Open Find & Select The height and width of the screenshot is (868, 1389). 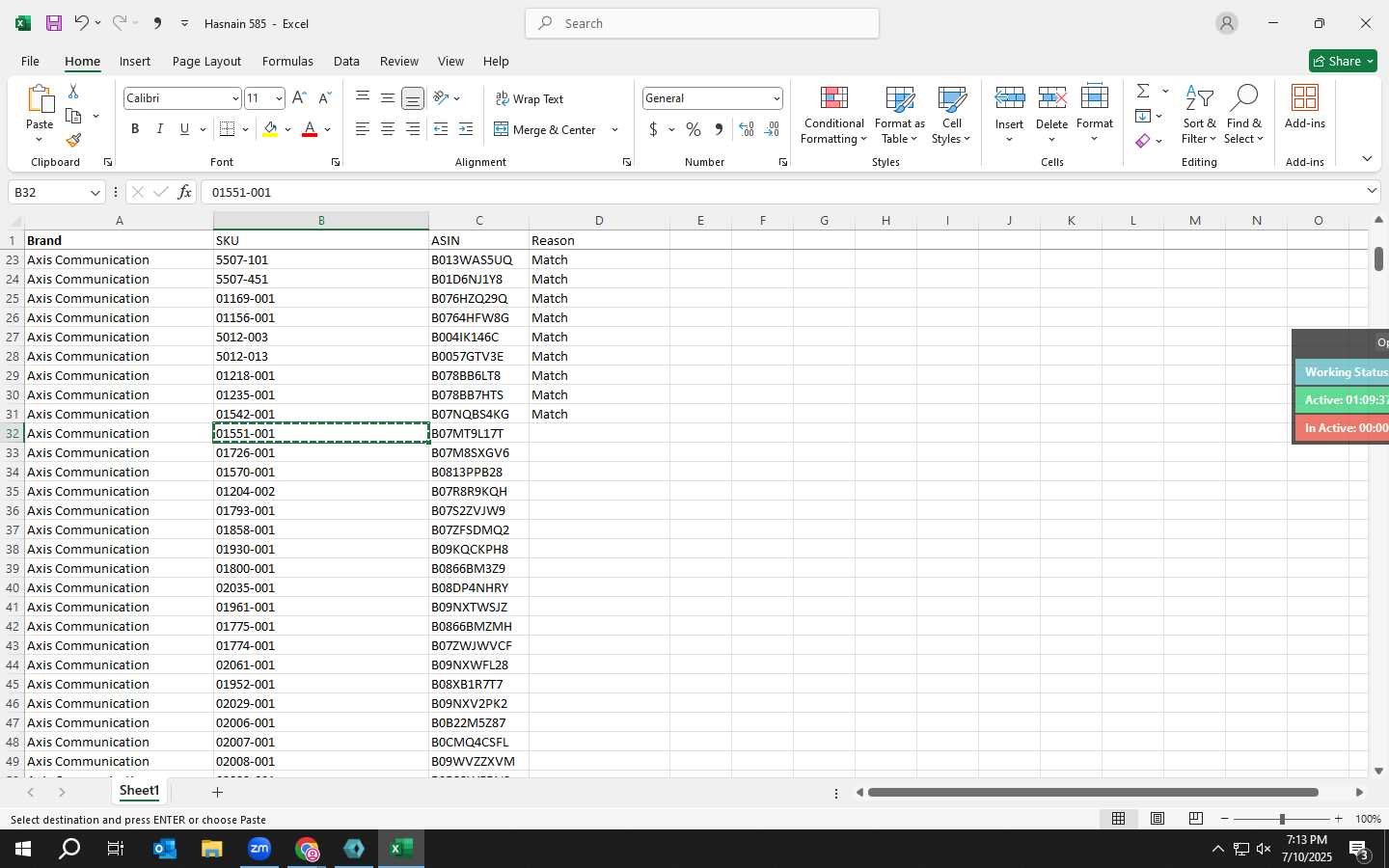(1243, 115)
